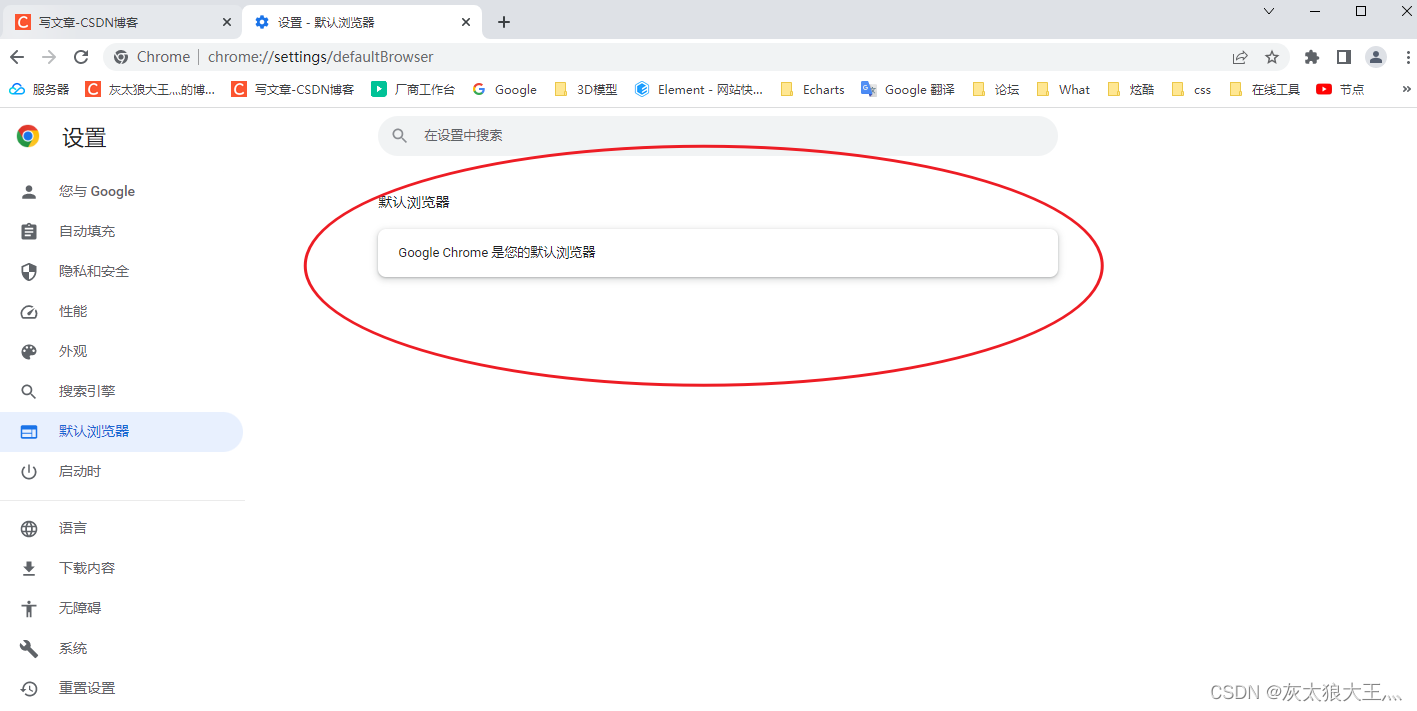Open the Google 翻译 bookmark
1417x711 pixels.
click(908, 89)
